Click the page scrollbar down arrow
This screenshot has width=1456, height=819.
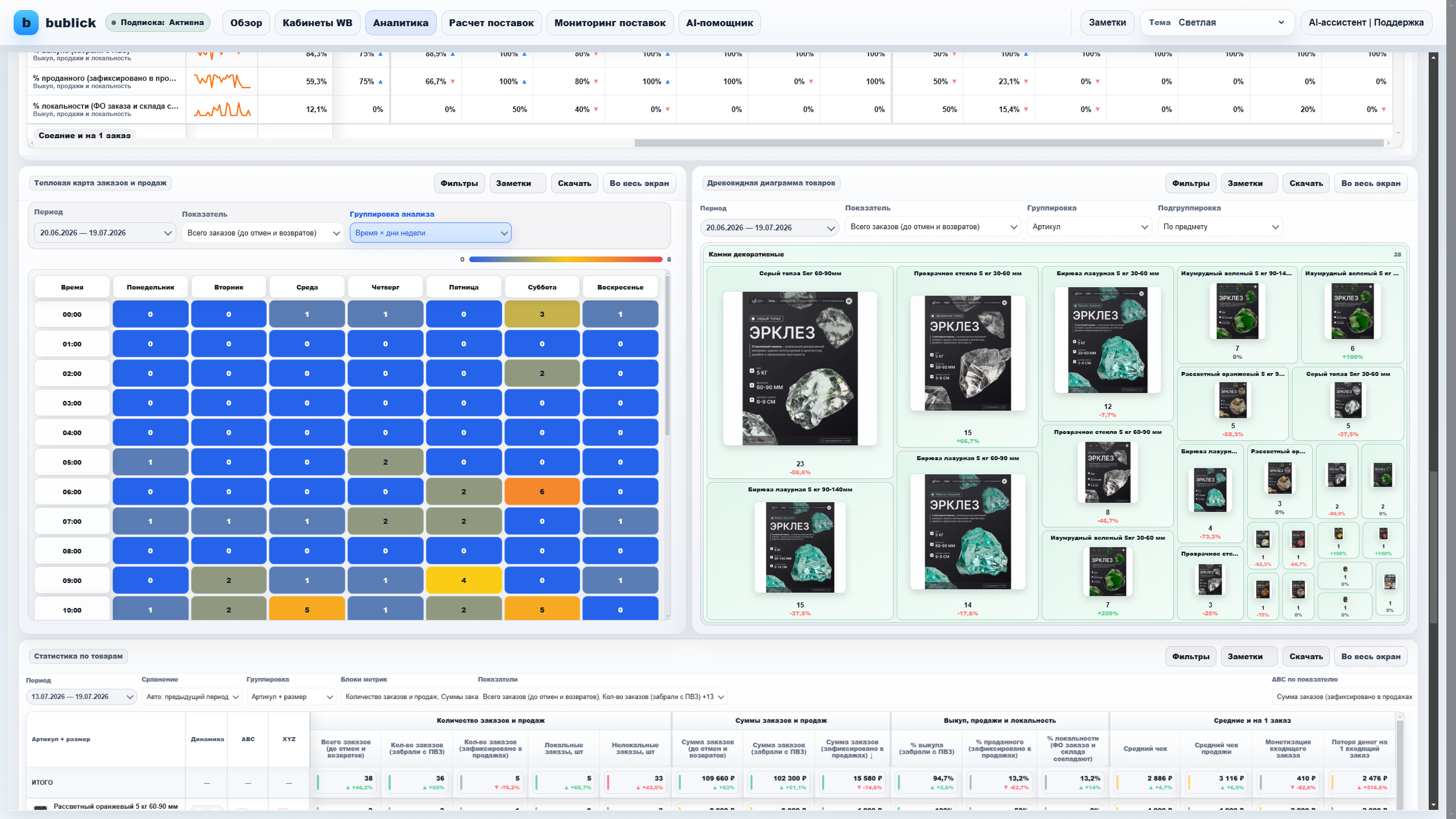[1434, 805]
